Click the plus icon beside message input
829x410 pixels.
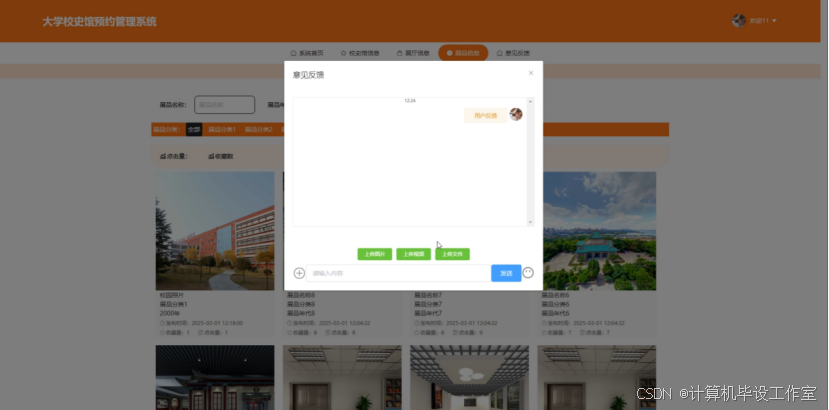(299, 273)
